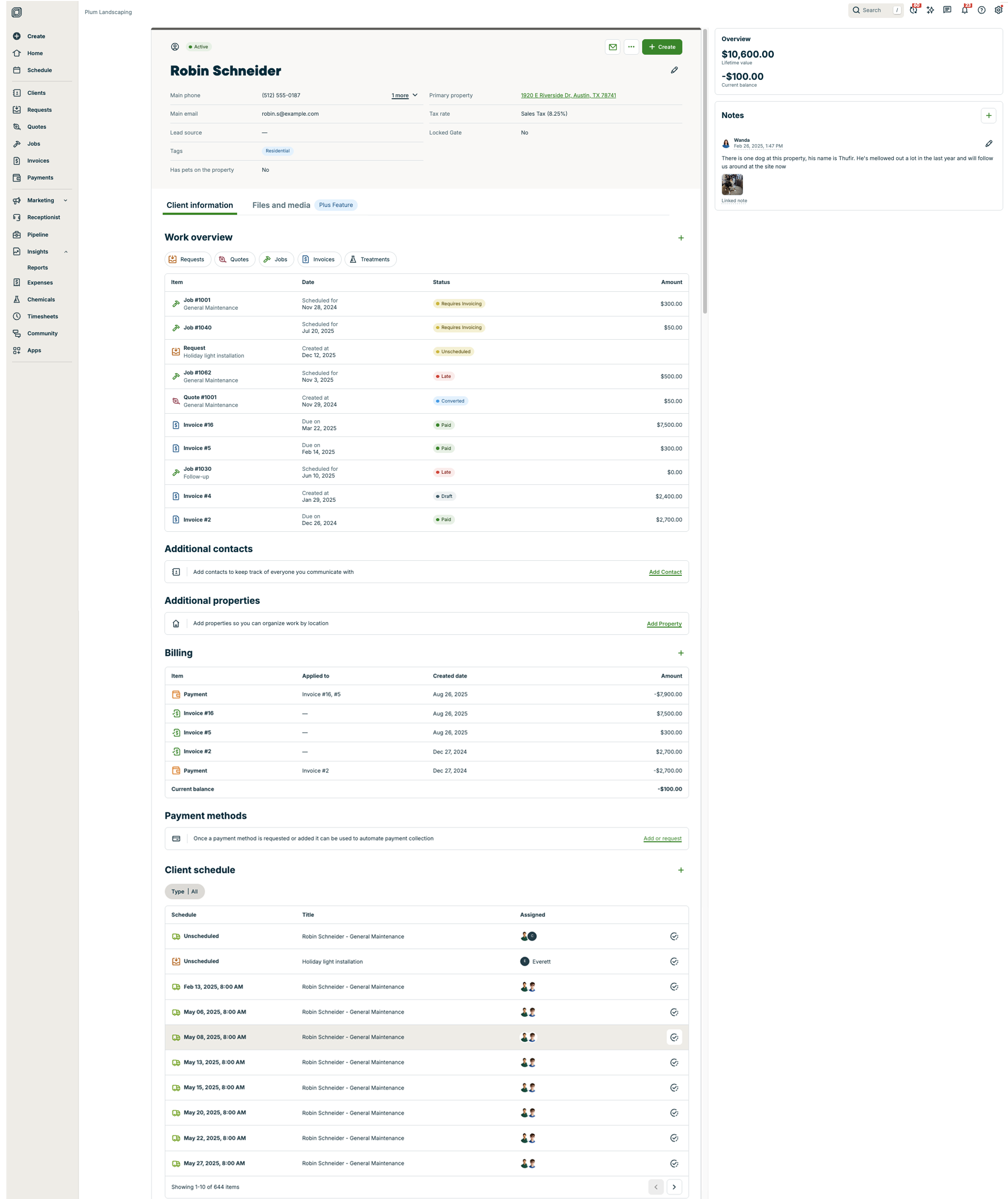Expand the 1 more phone numbers dropdown

405,95
